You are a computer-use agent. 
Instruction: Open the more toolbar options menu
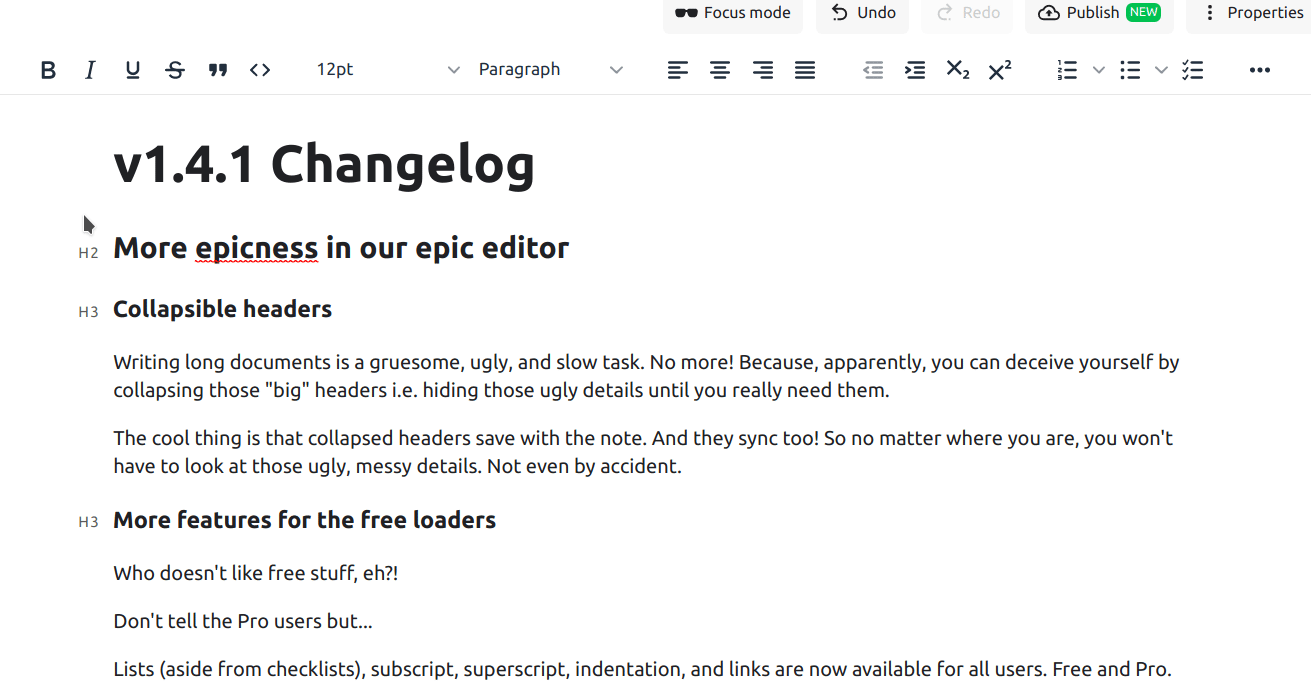[1260, 70]
